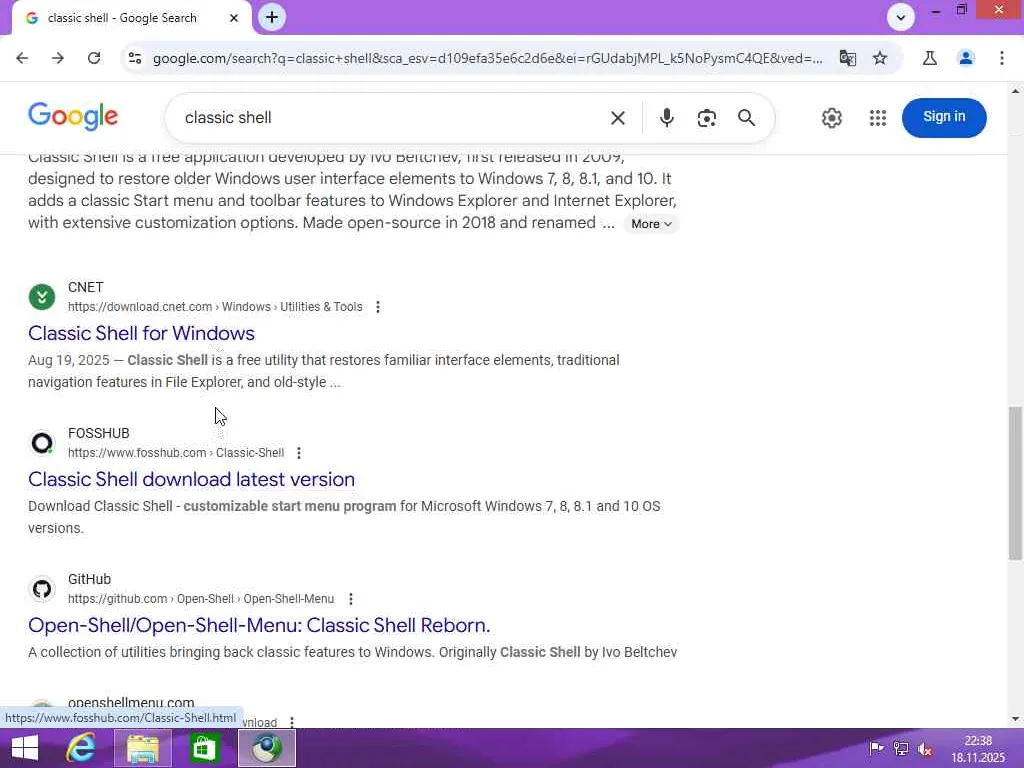
Task: Launch Internet Explorer from taskbar
Action: coord(81,748)
